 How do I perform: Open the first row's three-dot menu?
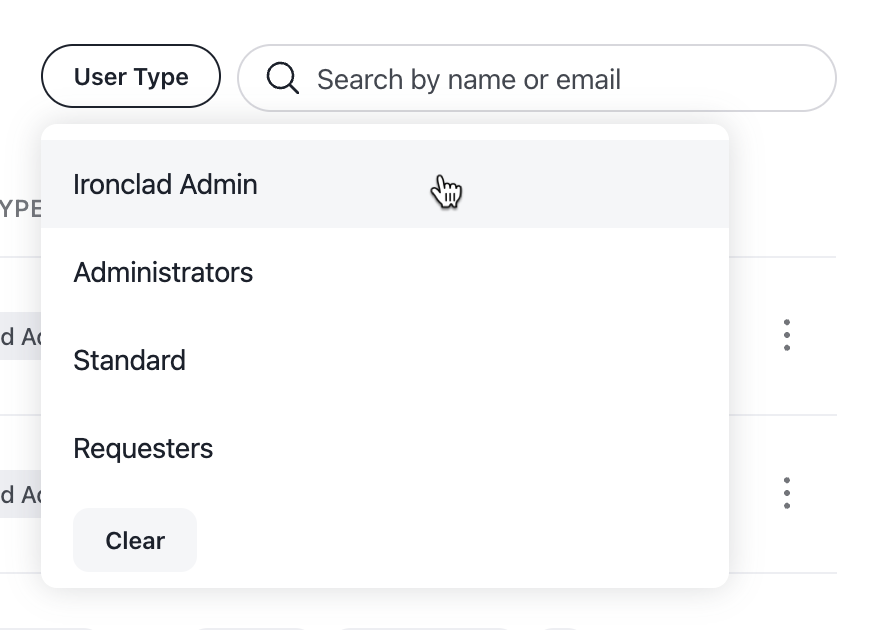point(787,335)
